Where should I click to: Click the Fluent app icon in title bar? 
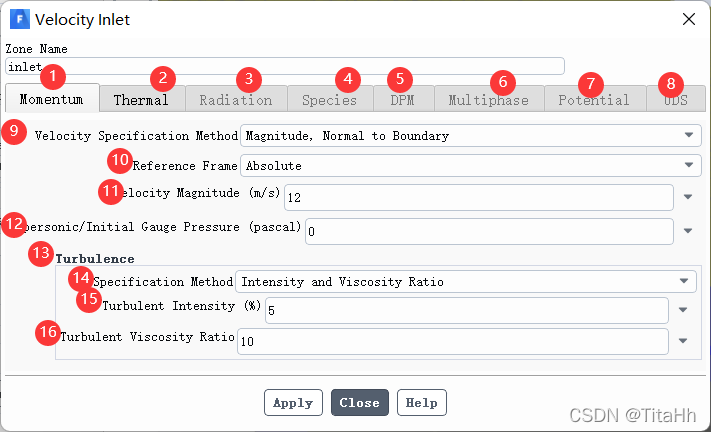19,19
